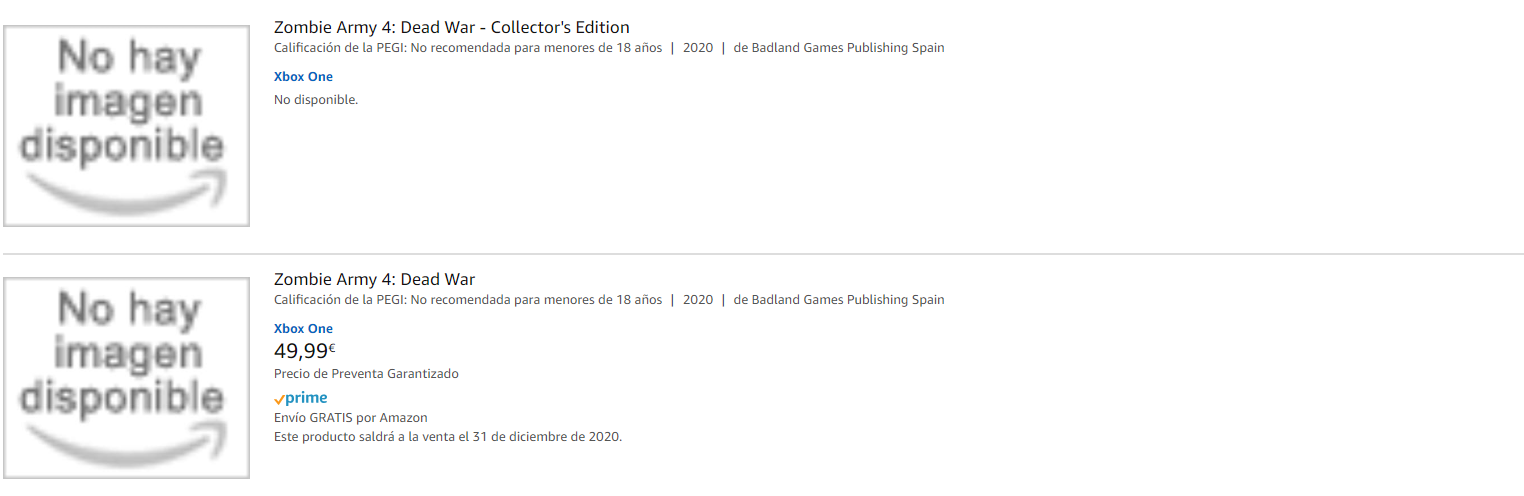
Task: Click the No disponible availability text
Action: (315, 100)
